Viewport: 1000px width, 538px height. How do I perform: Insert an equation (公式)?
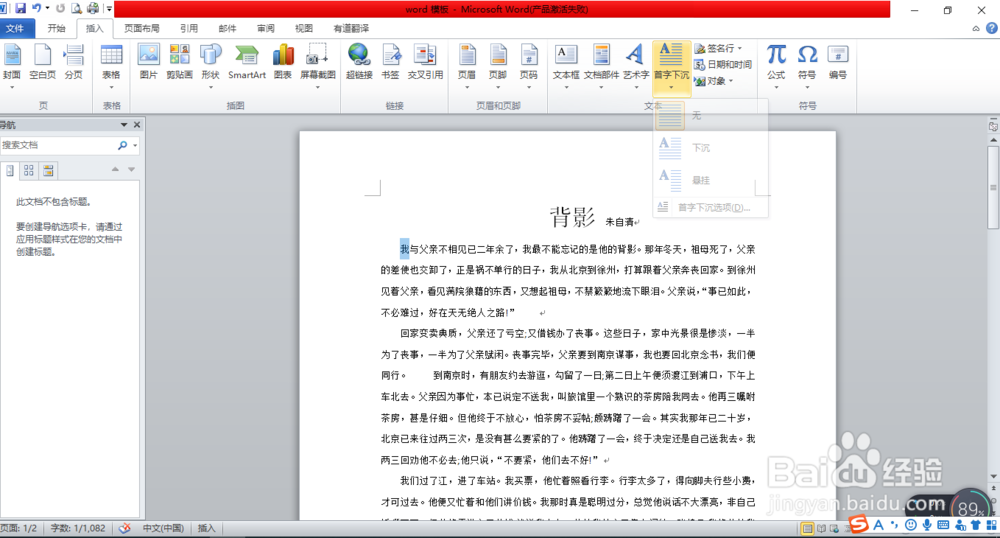click(776, 64)
